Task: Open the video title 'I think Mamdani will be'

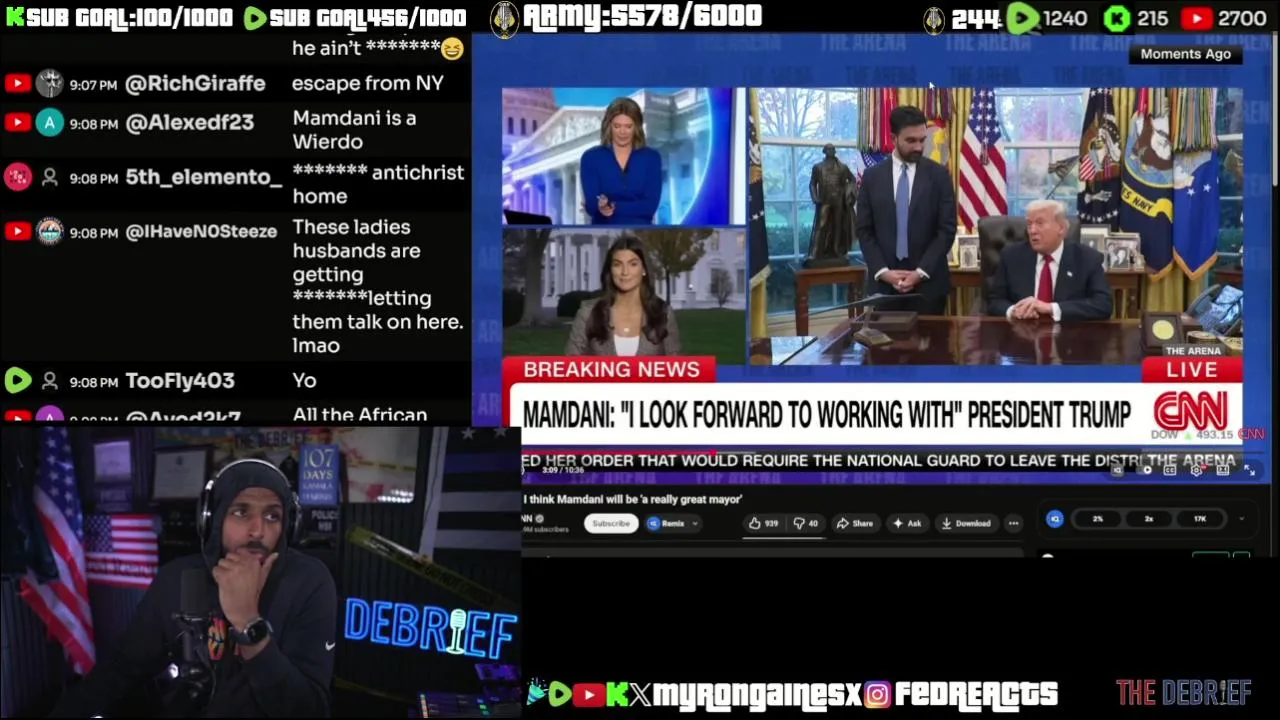Action: click(633, 499)
